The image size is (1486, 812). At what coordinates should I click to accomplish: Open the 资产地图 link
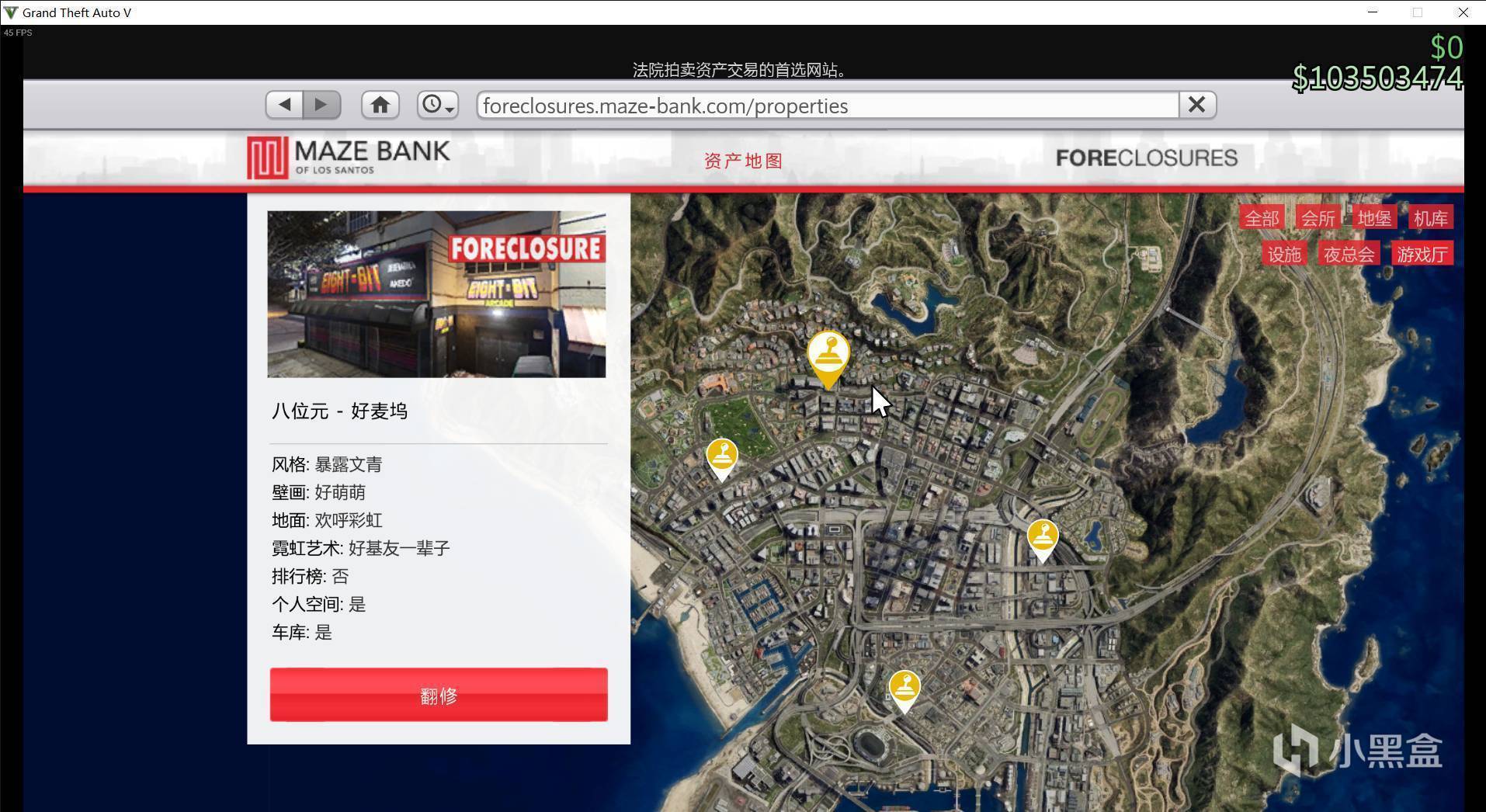click(x=743, y=161)
